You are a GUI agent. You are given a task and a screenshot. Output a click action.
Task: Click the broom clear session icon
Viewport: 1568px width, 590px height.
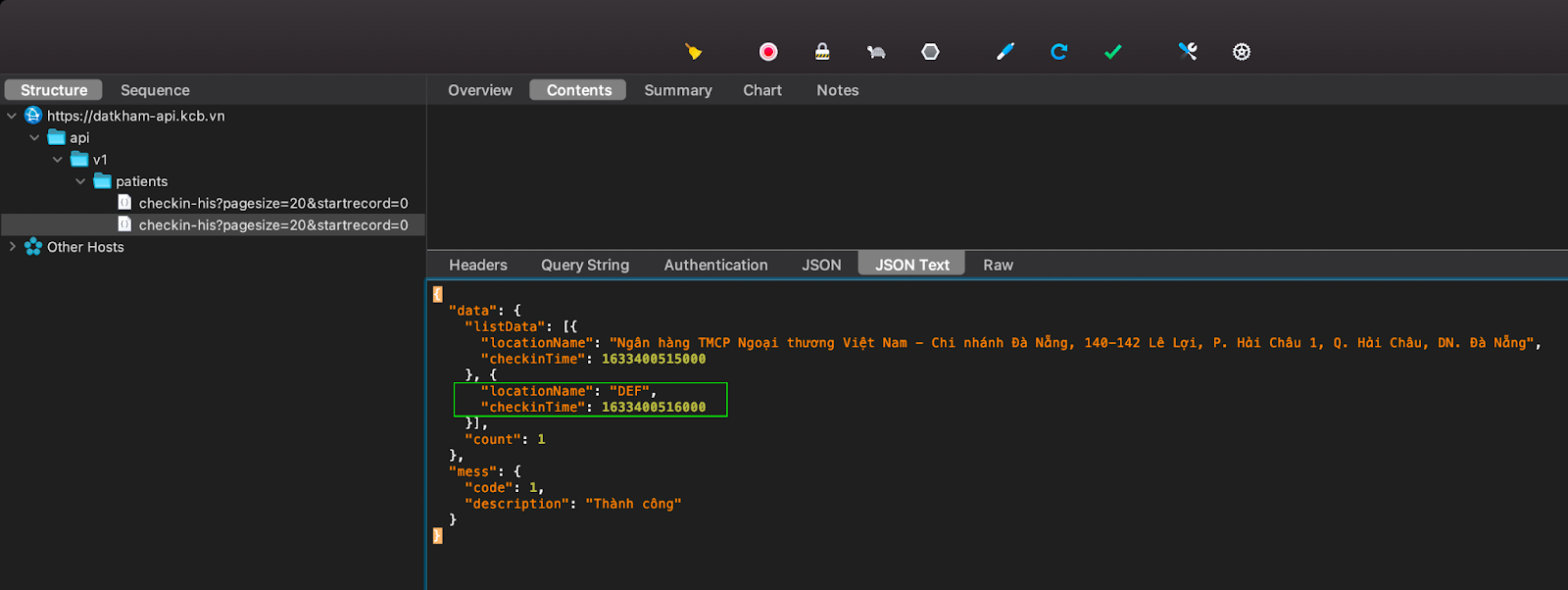(694, 52)
